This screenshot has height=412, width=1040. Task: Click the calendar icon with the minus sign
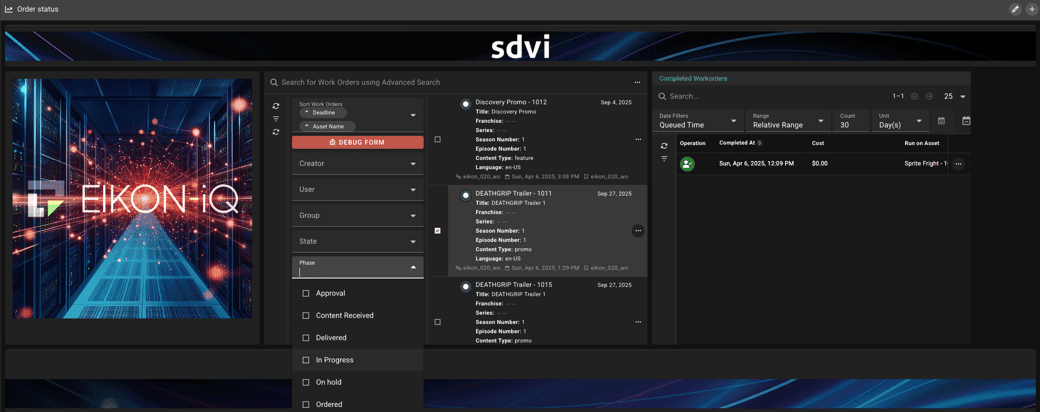pos(966,121)
